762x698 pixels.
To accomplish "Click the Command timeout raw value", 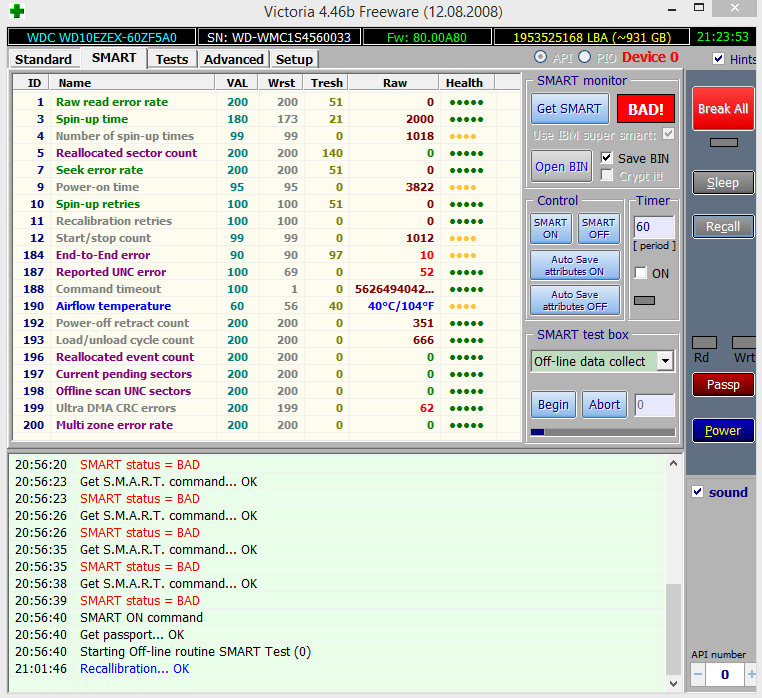I will point(394,289).
